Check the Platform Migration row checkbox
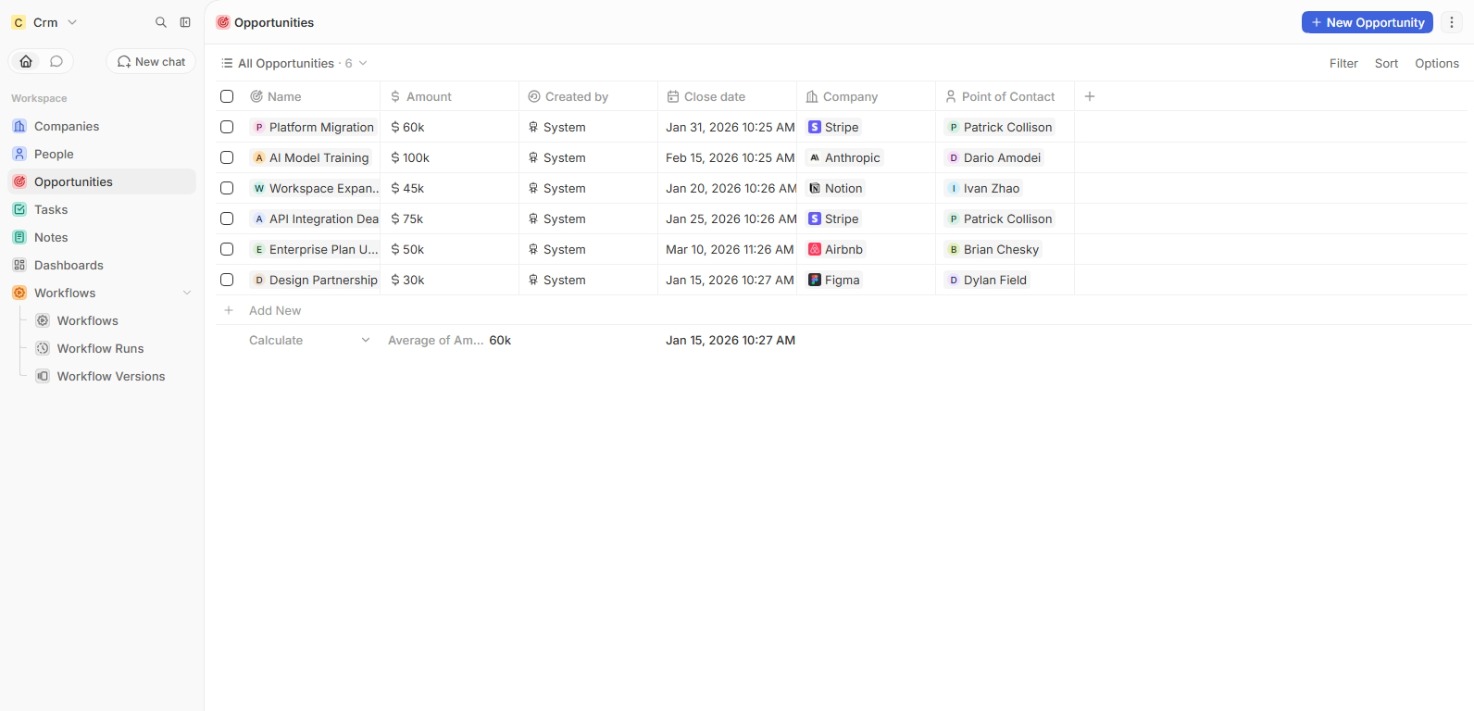Screen dimensions: 1474x711 tap(227, 127)
